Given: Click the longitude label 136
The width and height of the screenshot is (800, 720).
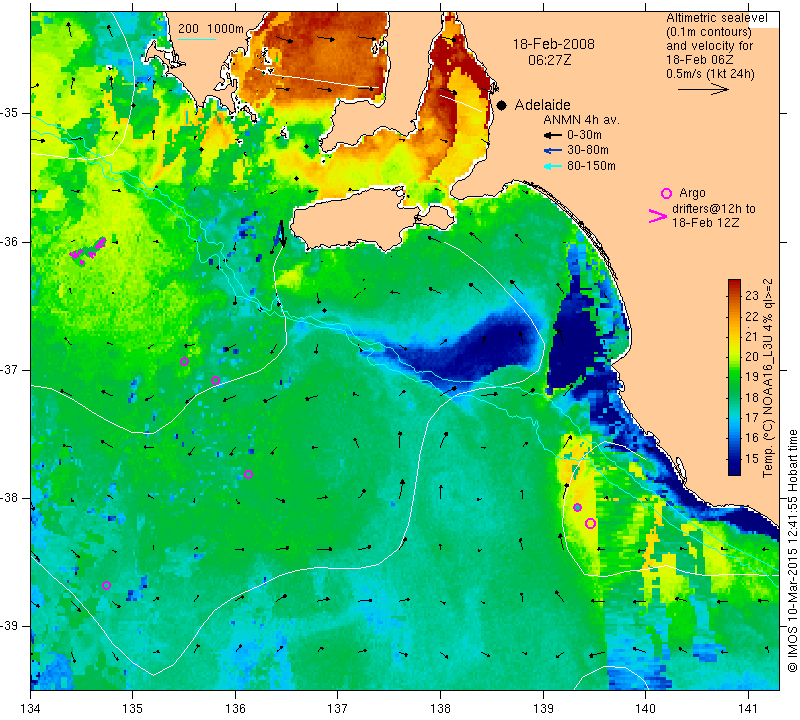Looking at the screenshot, I should (235, 709).
